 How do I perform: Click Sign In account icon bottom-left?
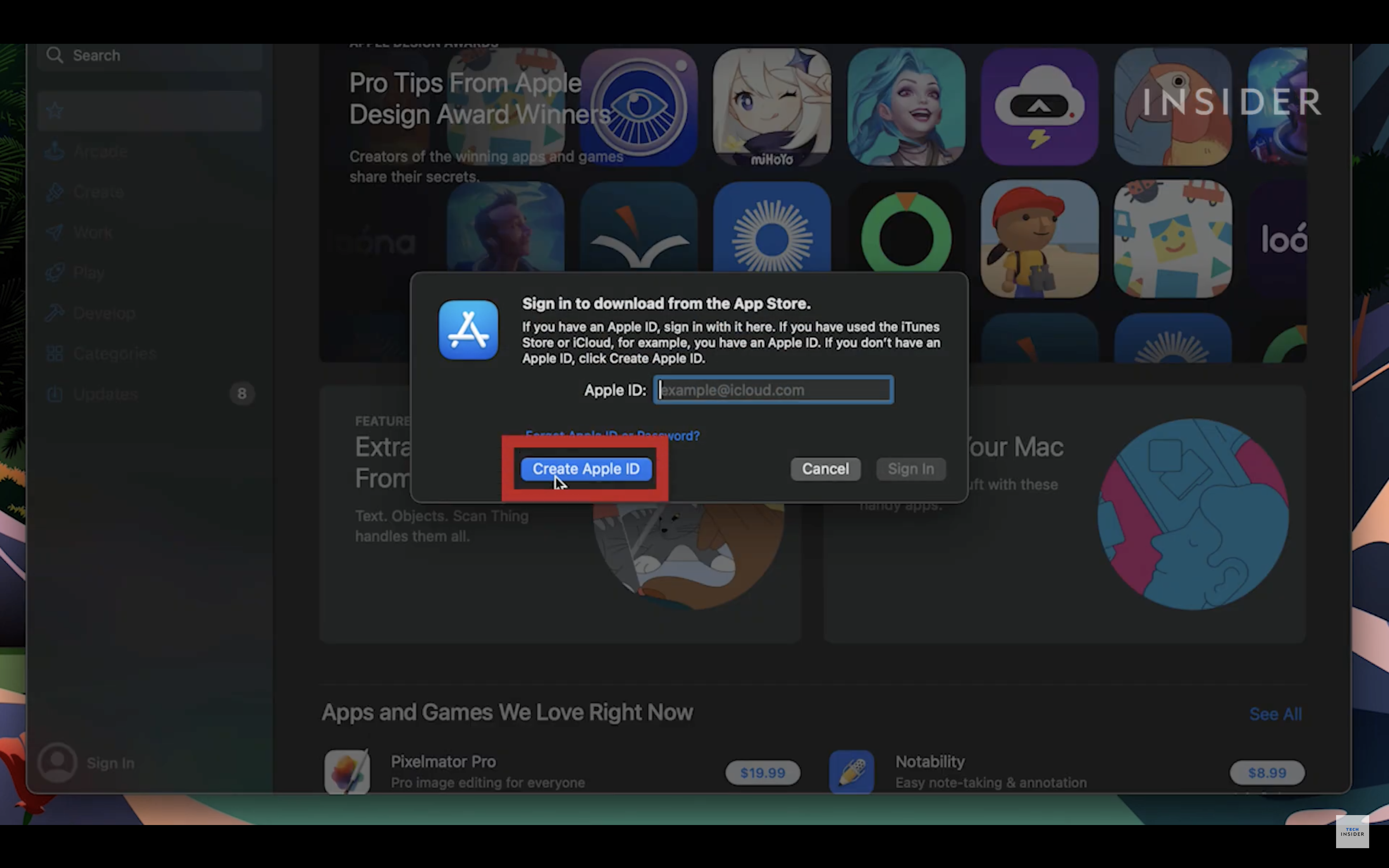coord(57,762)
